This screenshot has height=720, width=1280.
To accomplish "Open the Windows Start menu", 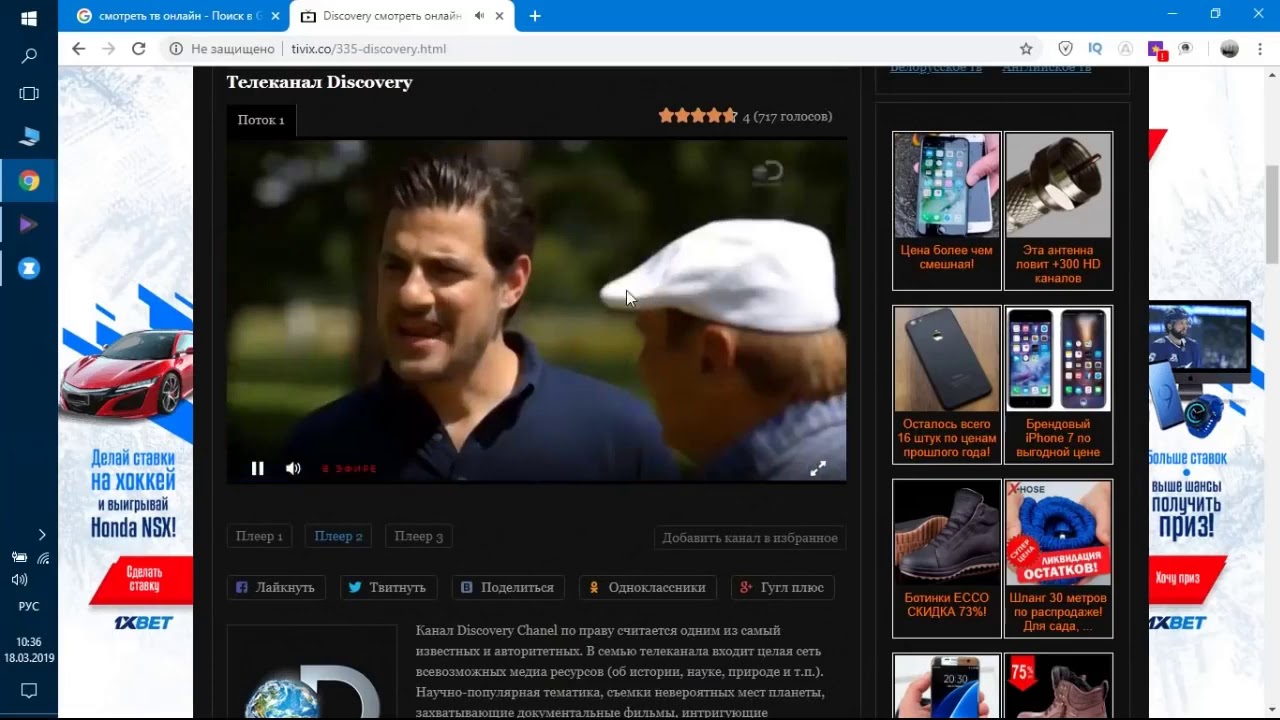I will pos(29,18).
